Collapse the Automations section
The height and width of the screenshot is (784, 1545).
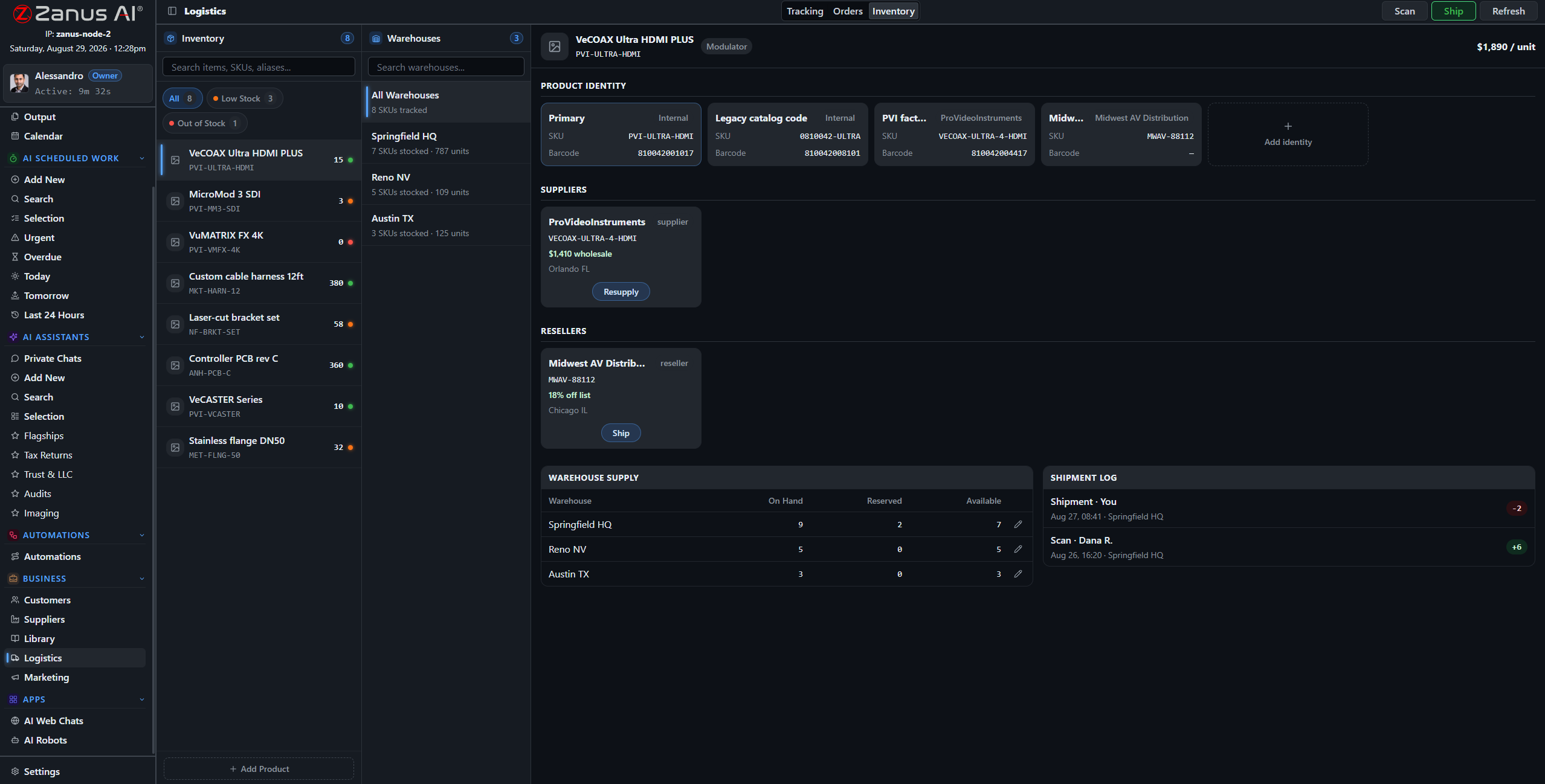click(142, 535)
